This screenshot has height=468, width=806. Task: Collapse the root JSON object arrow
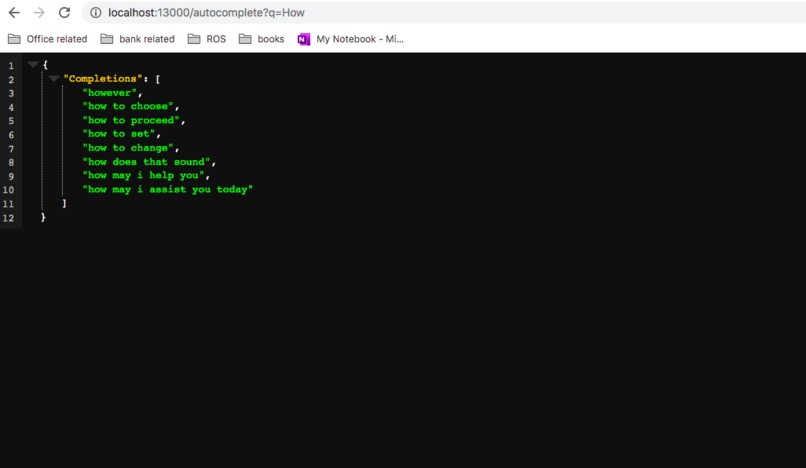(33, 64)
